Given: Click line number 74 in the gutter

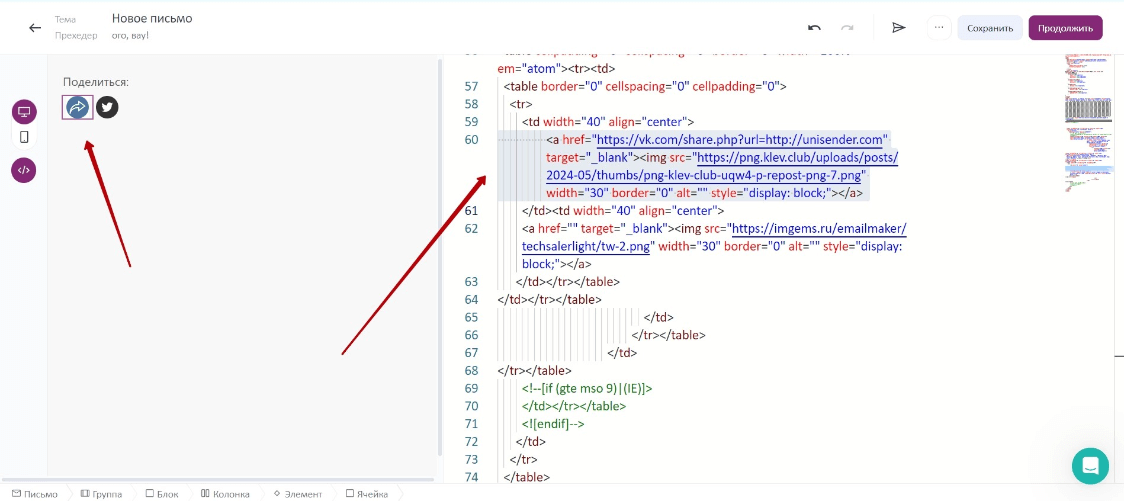Looking at the screenshot, I should click(471, 477).
